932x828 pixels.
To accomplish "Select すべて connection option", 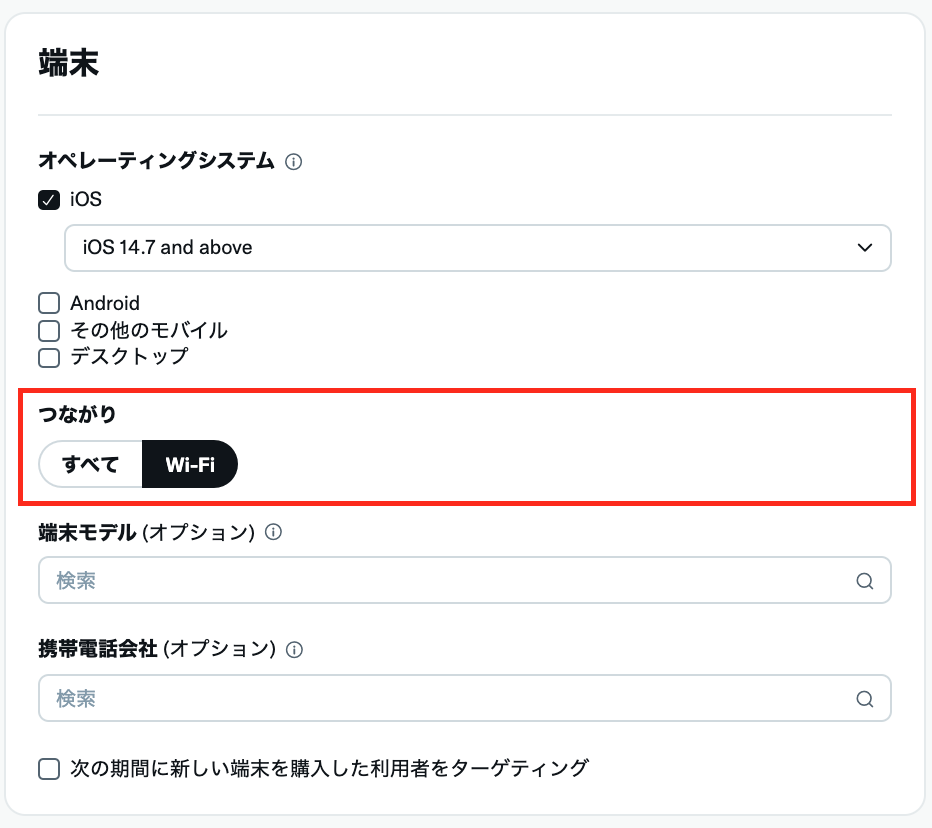I will coord(91,464).
